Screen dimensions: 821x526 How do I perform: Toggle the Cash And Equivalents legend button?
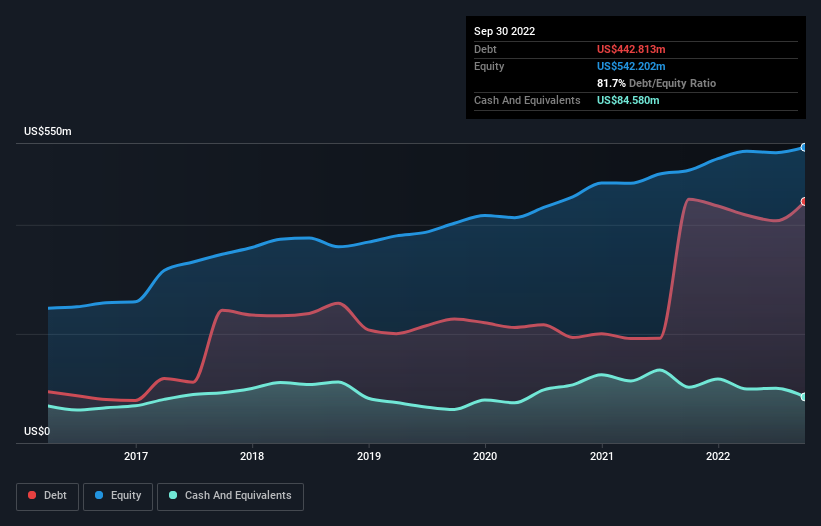(230, 496)
